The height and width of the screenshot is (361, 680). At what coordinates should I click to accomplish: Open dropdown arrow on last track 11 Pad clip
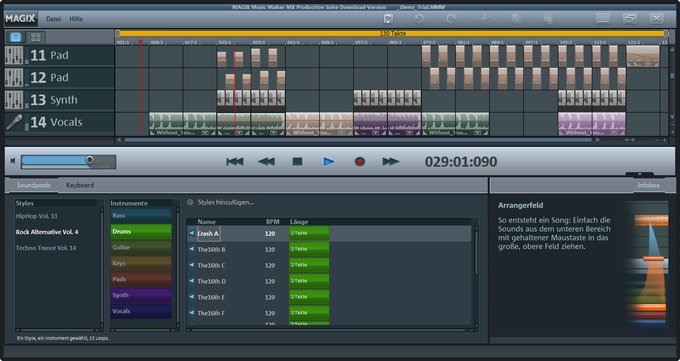point(648,64)
